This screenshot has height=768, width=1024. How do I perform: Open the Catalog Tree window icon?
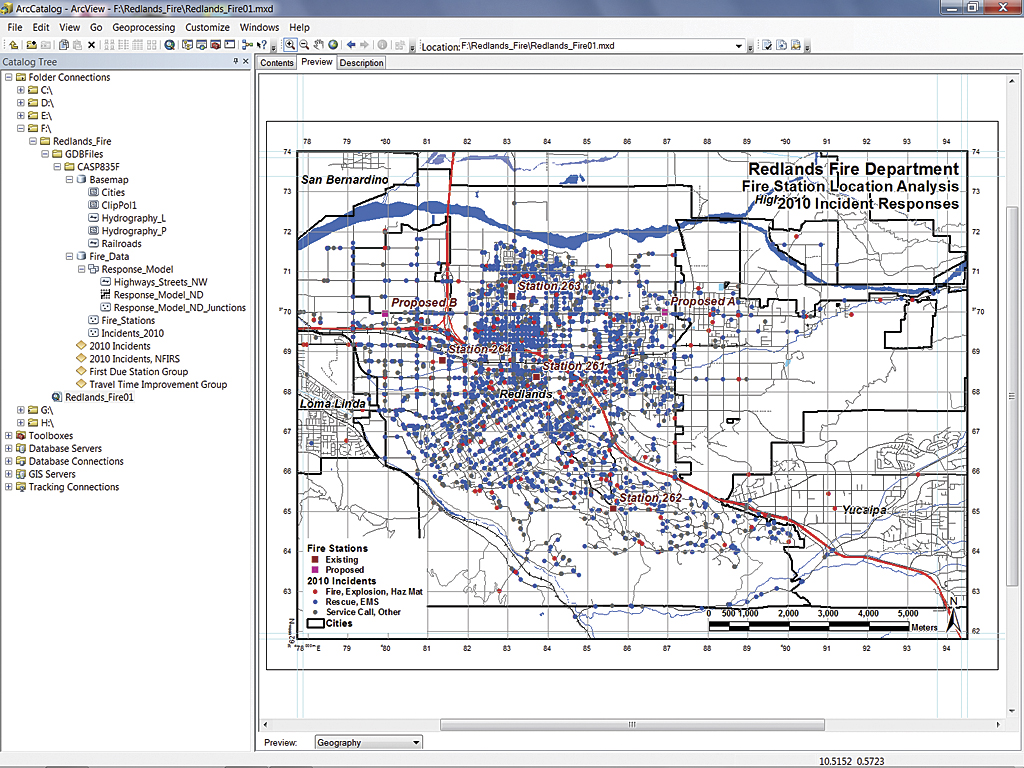pyautogui.click(x=187, y=45)
